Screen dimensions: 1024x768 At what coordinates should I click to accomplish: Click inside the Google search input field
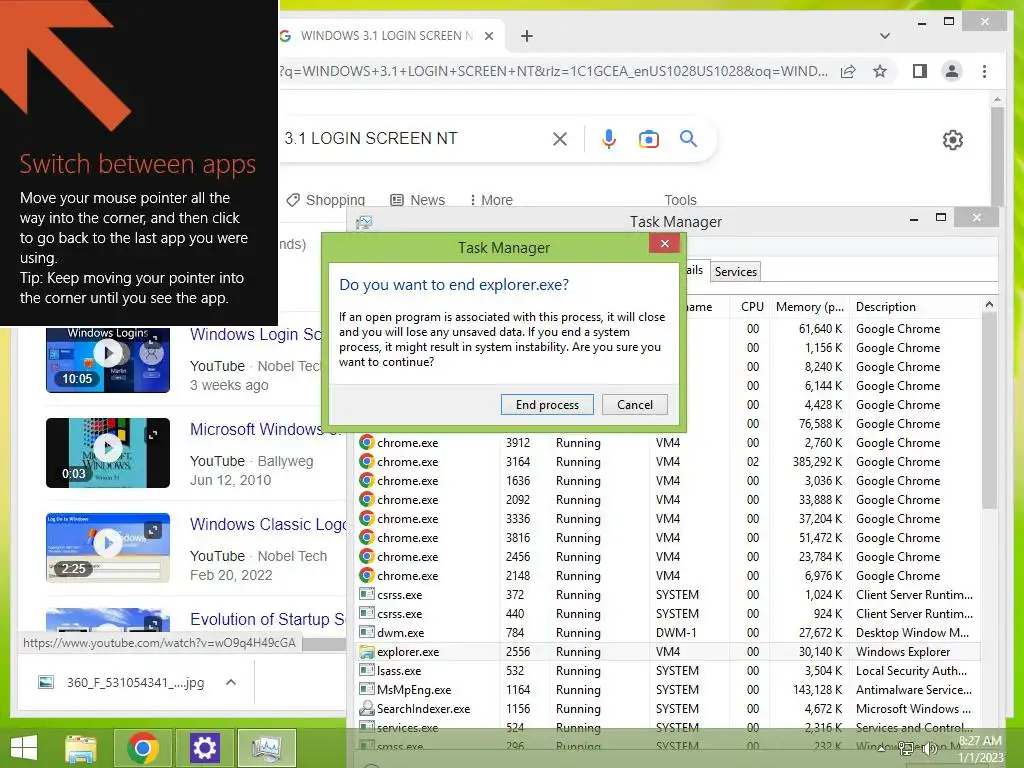click(411, 138)
